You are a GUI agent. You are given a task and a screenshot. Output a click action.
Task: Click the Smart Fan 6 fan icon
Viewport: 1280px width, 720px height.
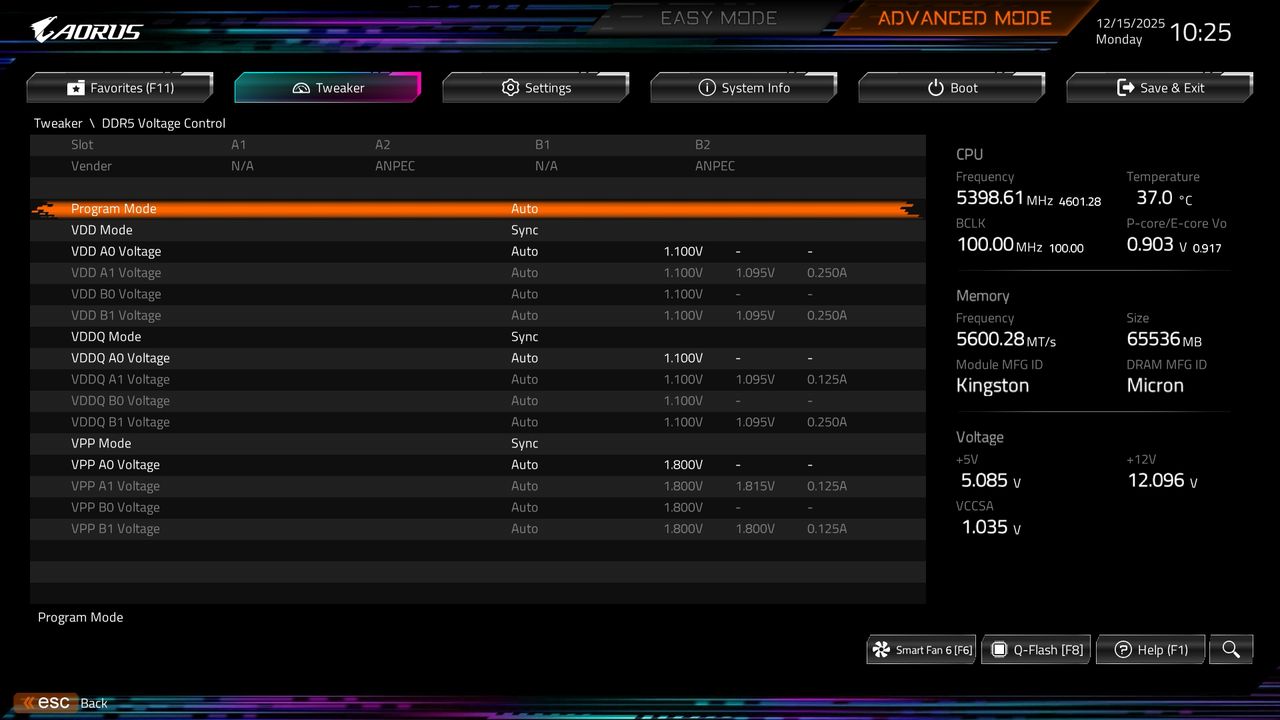[879, 649]
